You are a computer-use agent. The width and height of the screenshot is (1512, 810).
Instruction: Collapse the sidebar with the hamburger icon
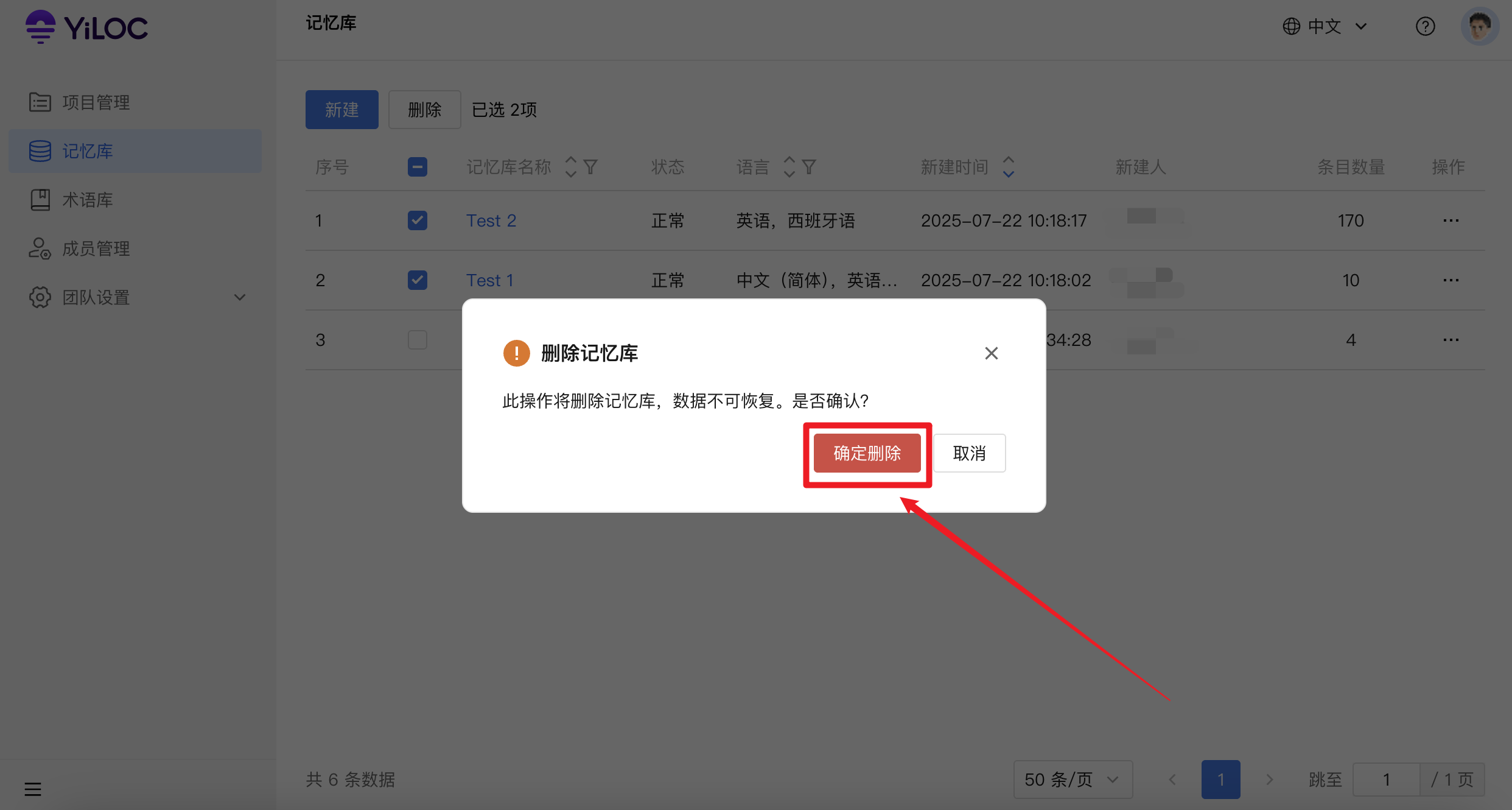click(x=33, y=789)
